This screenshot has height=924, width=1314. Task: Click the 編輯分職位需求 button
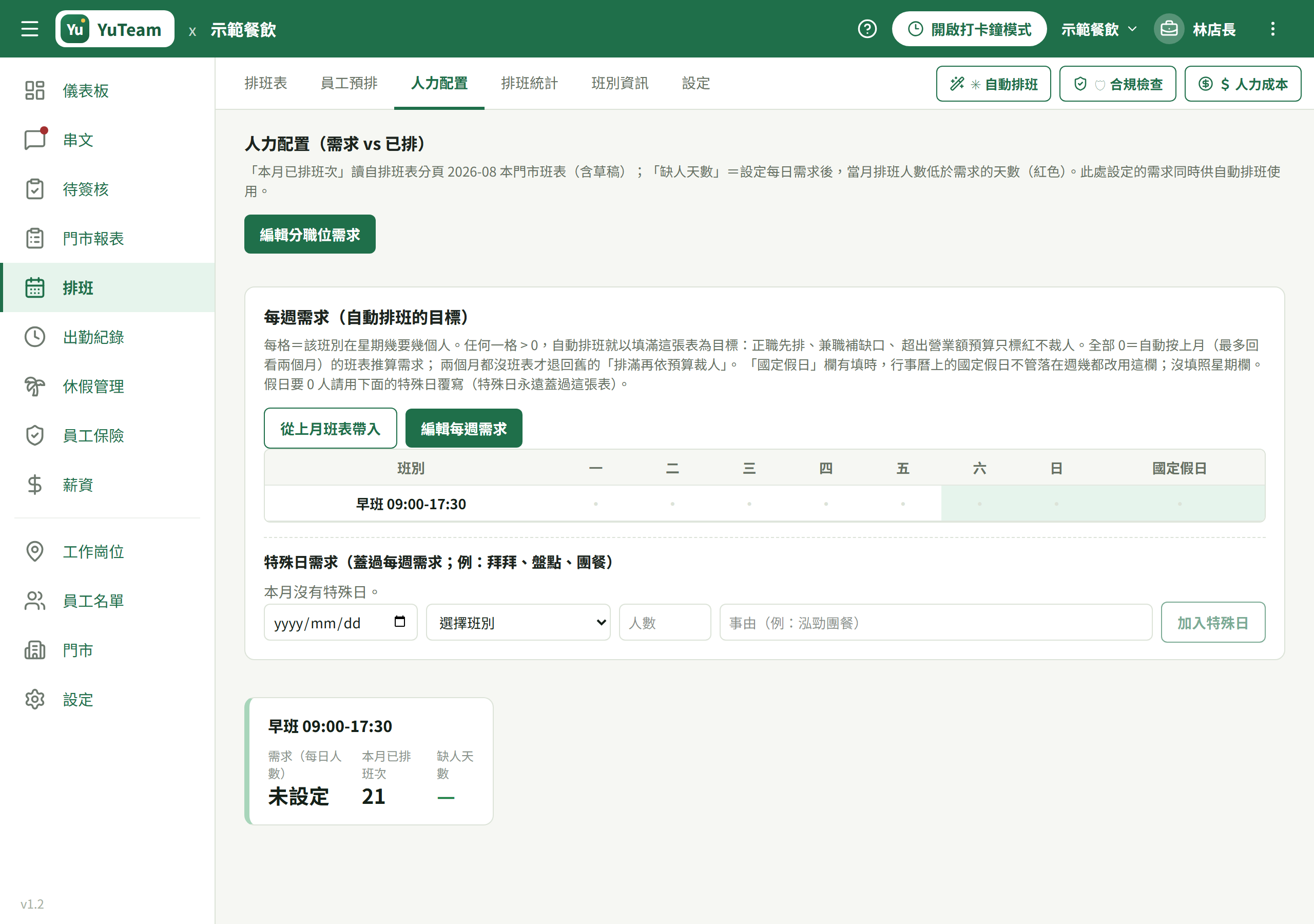[x=310, y=234]
